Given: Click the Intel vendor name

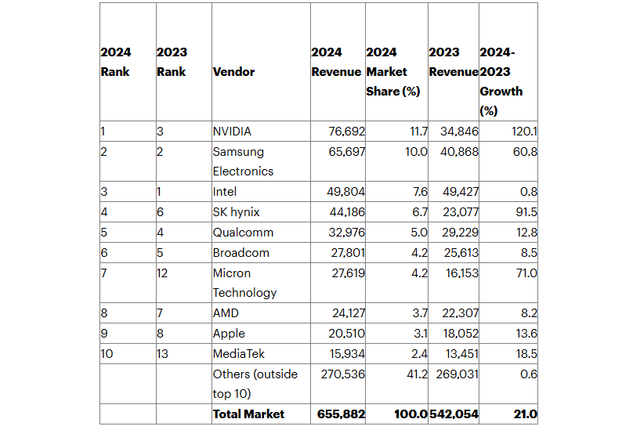Looking at the screenshot, I should 225,190.
